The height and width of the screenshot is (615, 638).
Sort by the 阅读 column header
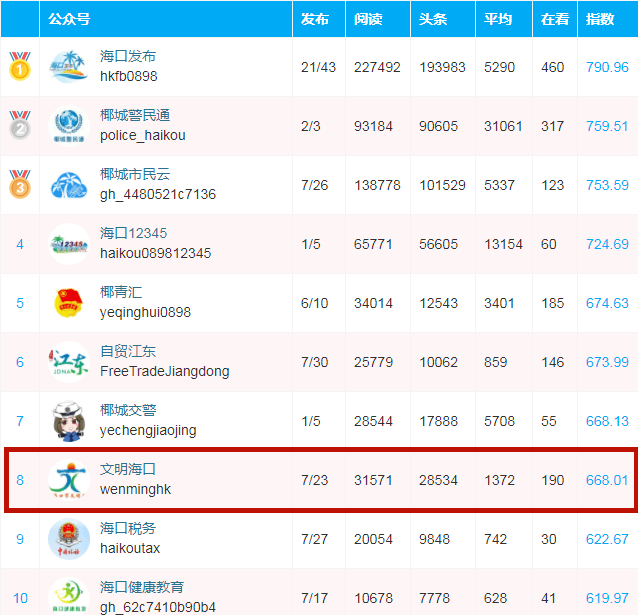tap(368, 19)
